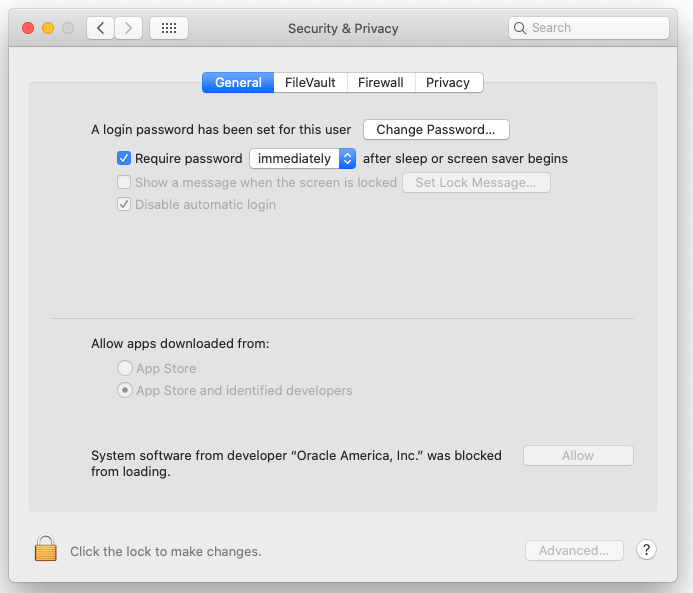Toggle the Disable automatic login checkbox
The height and width of the screenshot is (593, 693).
click(124, 204)
